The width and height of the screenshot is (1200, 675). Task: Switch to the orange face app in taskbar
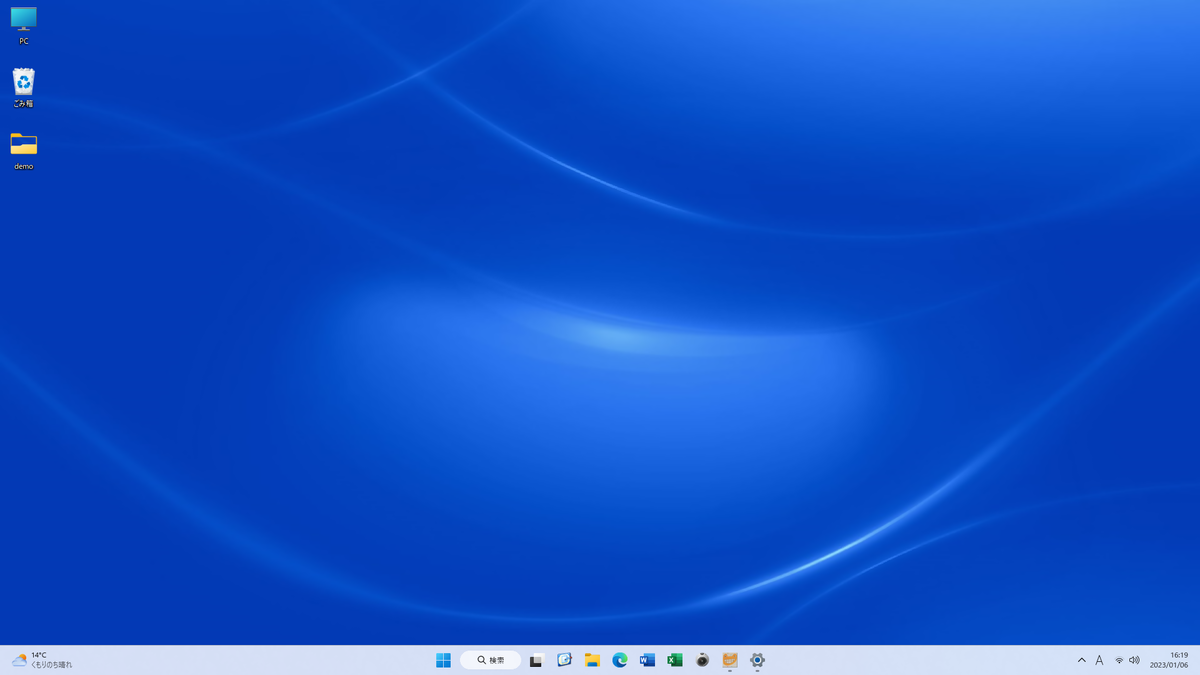730,660
